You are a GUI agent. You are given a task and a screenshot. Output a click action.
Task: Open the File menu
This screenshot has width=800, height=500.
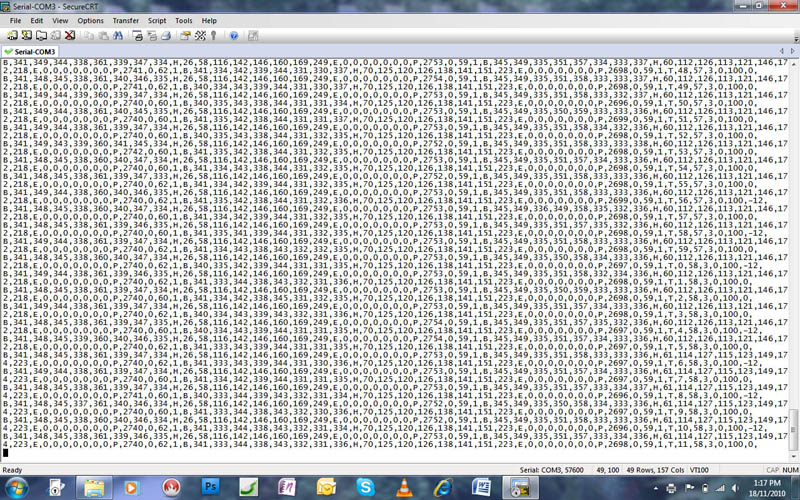coord(15,20)
